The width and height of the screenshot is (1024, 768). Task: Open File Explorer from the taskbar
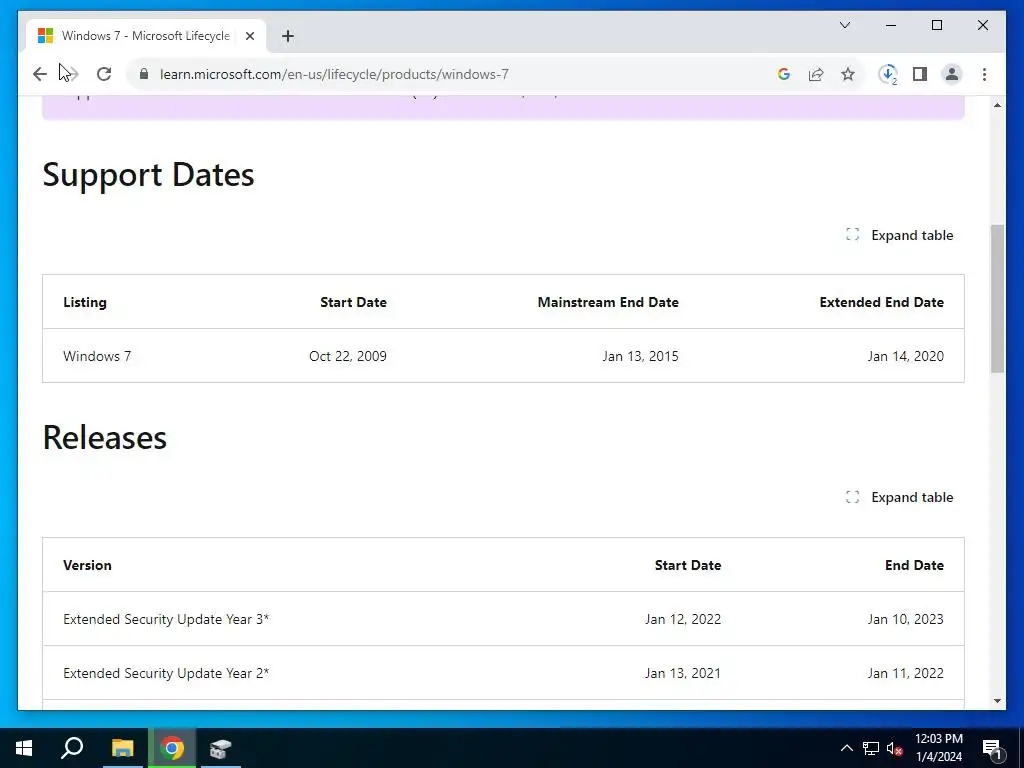tap(122, 748)
